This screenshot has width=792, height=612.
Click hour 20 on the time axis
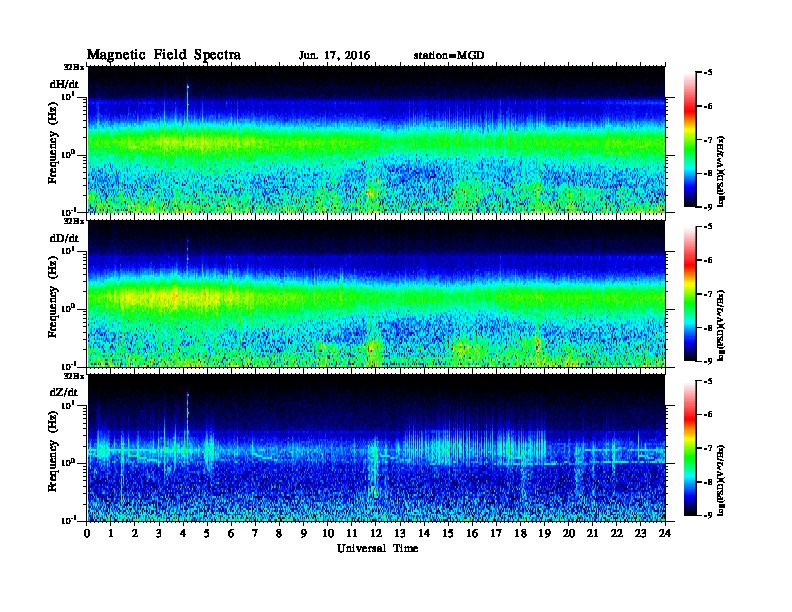569,534
